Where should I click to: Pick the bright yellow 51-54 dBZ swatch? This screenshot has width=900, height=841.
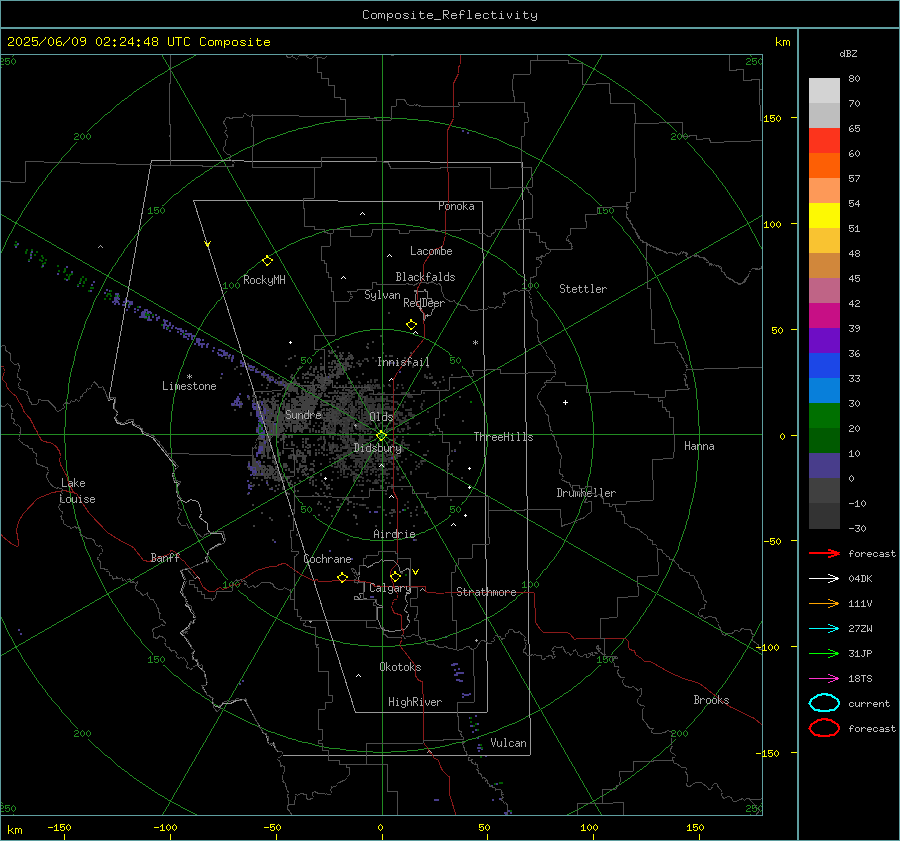click(824, 216)
